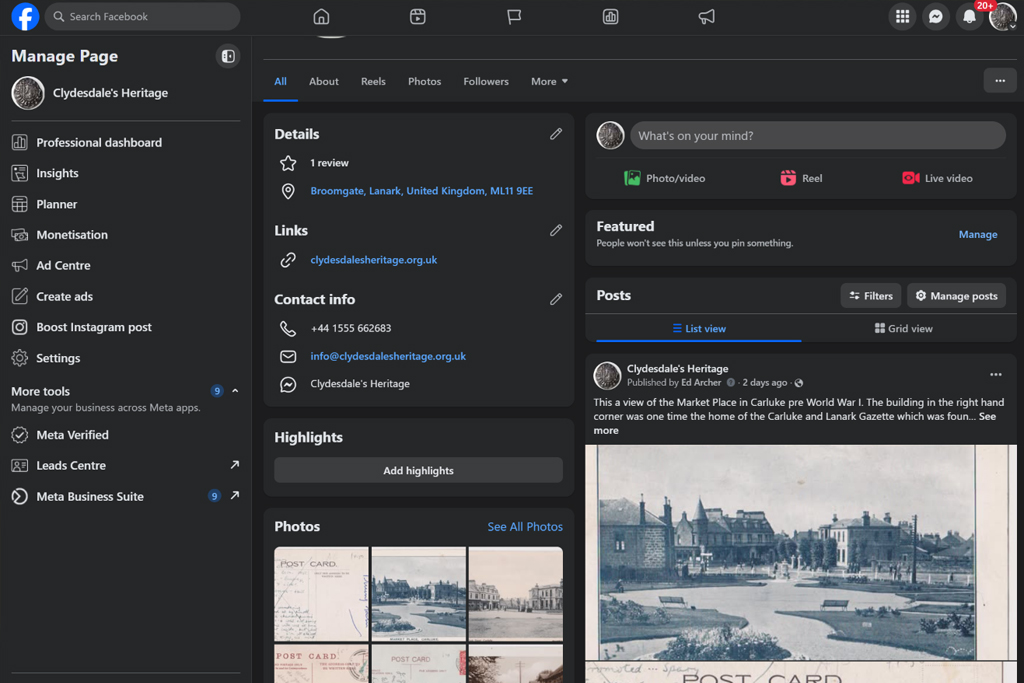Click the Add highlights button
1024x683 pixels.
pyautogui.click(x=418, y=470)
